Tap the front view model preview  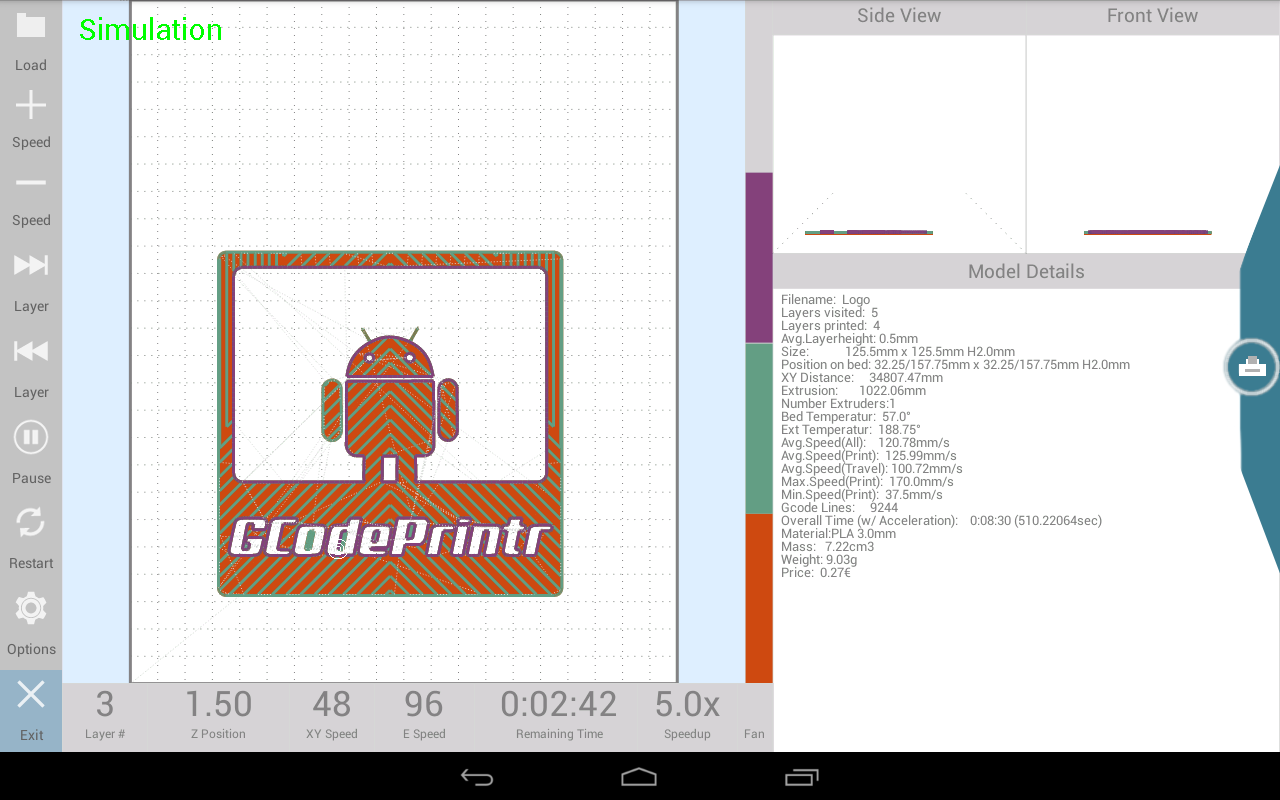pyautogui.click(x=1147, y=232)
